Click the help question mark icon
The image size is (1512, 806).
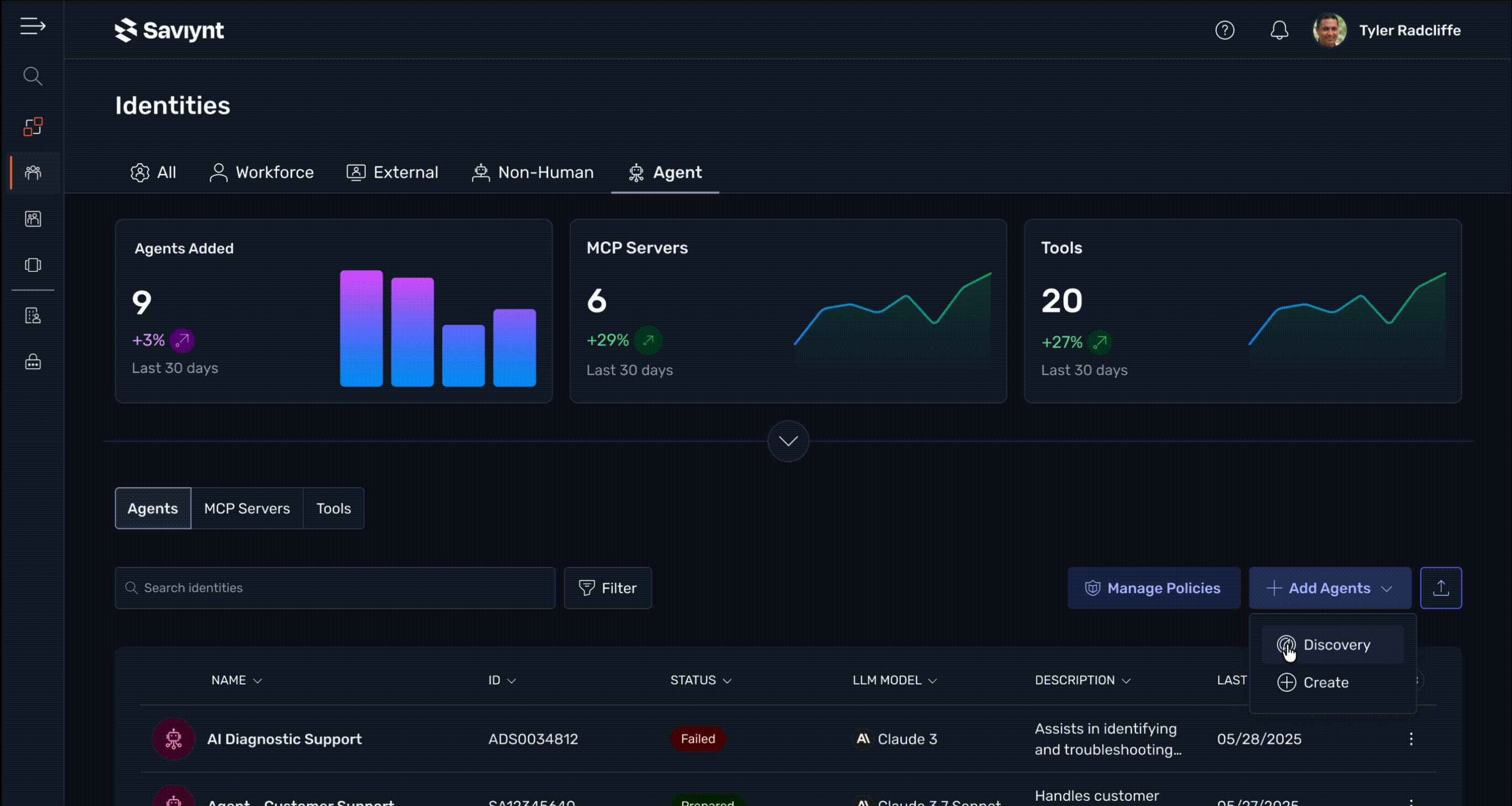pos(1224,30)
